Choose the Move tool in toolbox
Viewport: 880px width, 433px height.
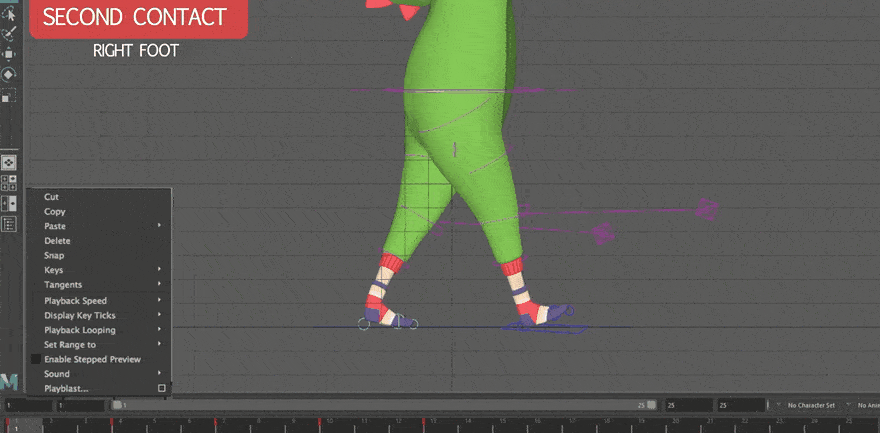coord(9,54)
